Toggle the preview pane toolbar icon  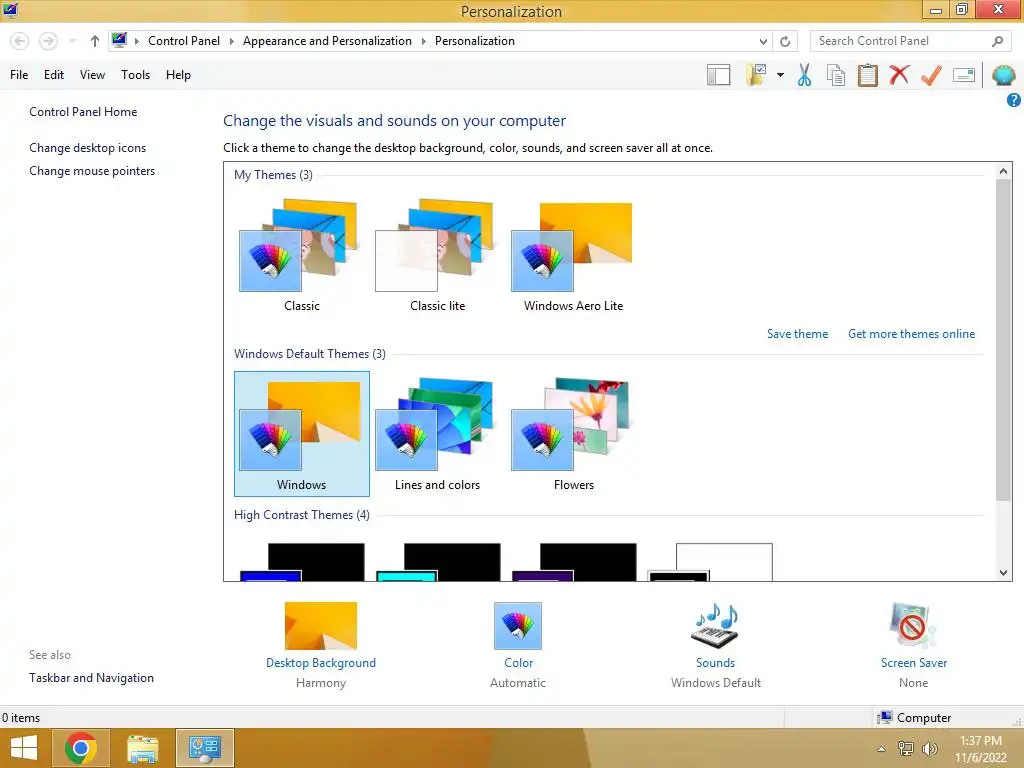[x=718, y=75]
